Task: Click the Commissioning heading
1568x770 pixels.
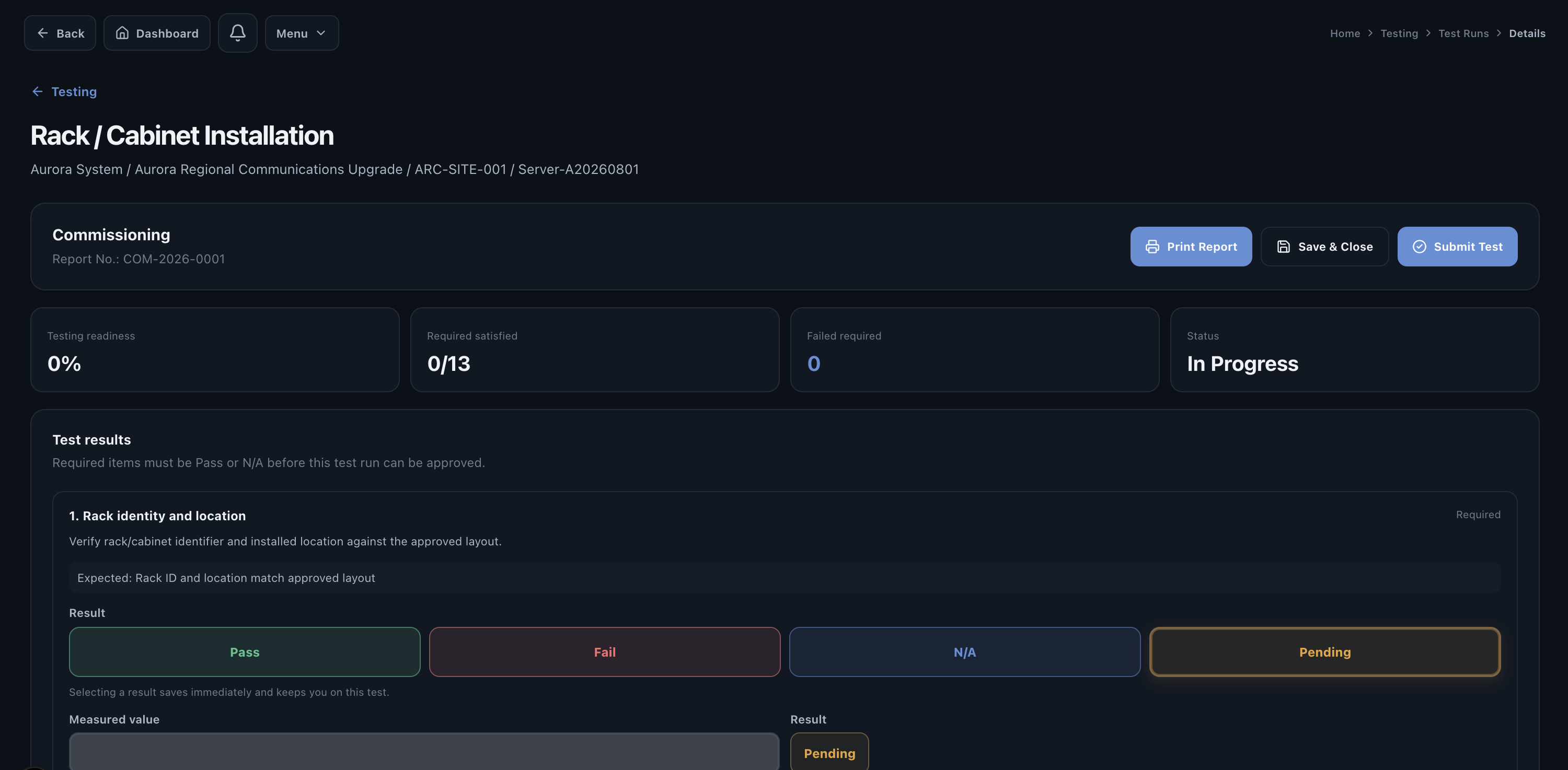Action: pos(111,235)
